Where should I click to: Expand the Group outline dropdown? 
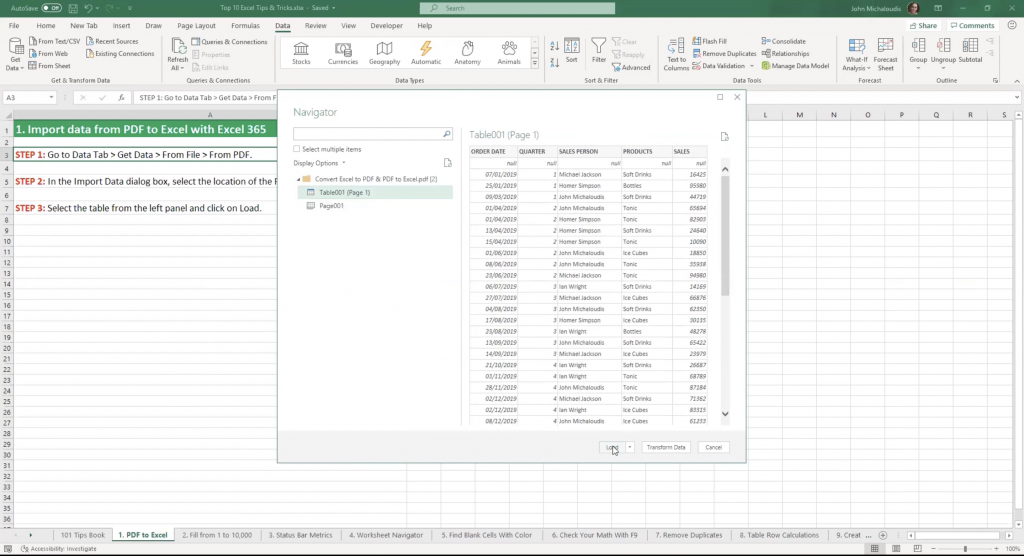[918, 68]
